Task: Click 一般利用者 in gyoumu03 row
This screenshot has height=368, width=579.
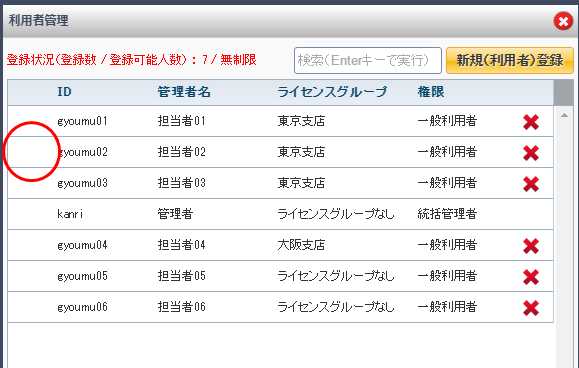Action: (x=447, y=183)
